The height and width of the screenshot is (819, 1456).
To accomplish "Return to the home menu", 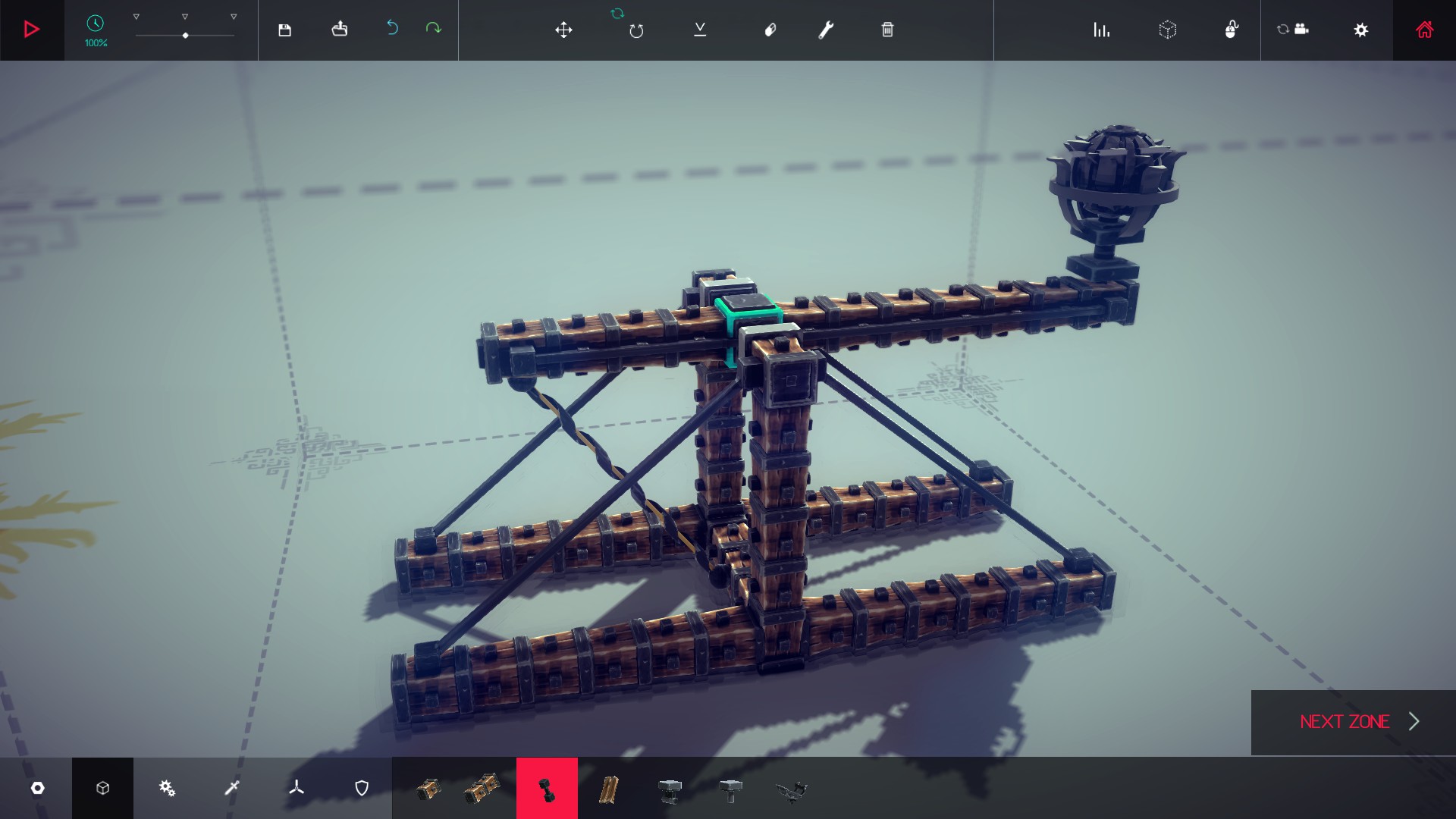I will [1424, 30].
